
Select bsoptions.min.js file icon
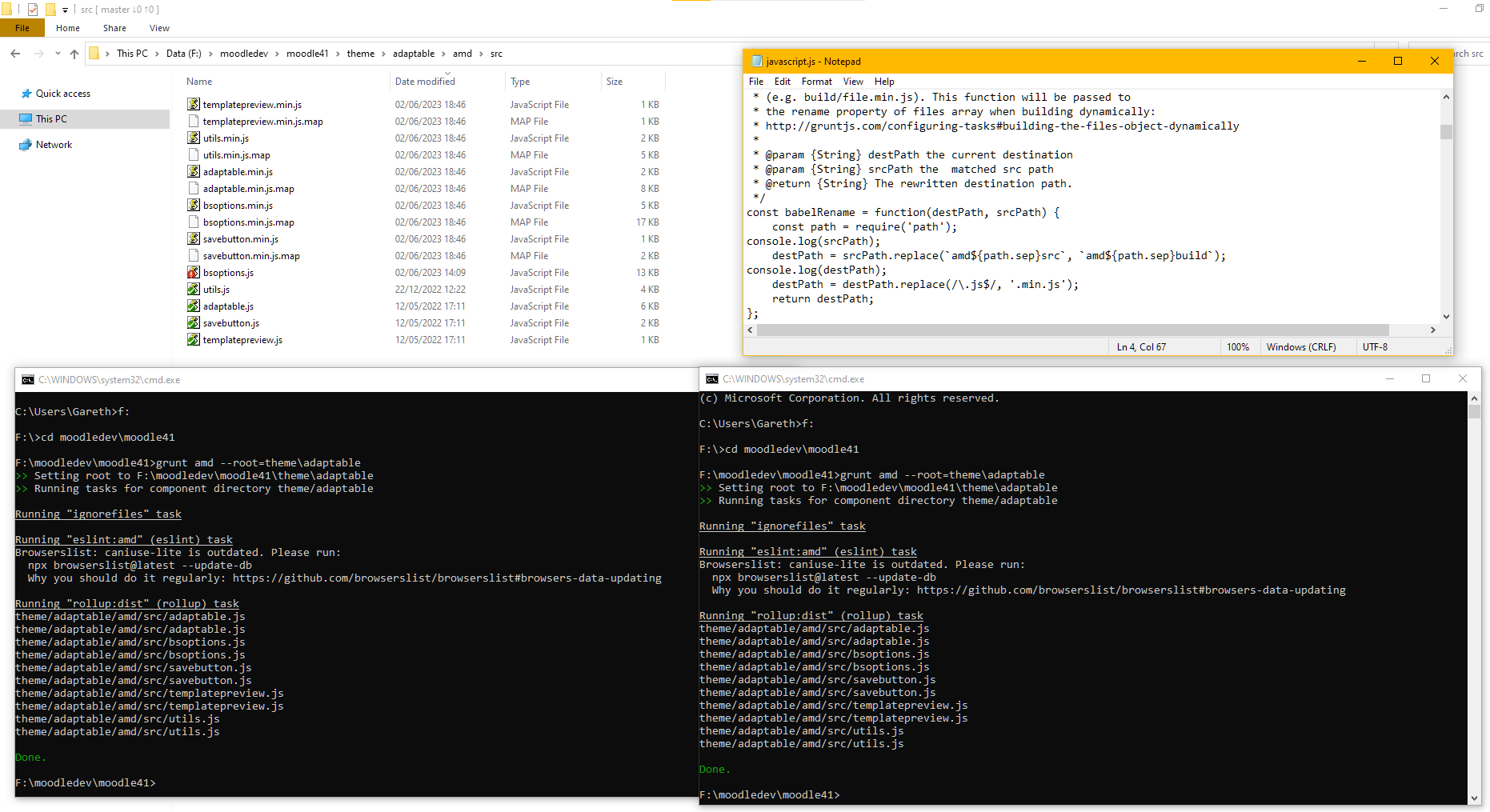193,205
